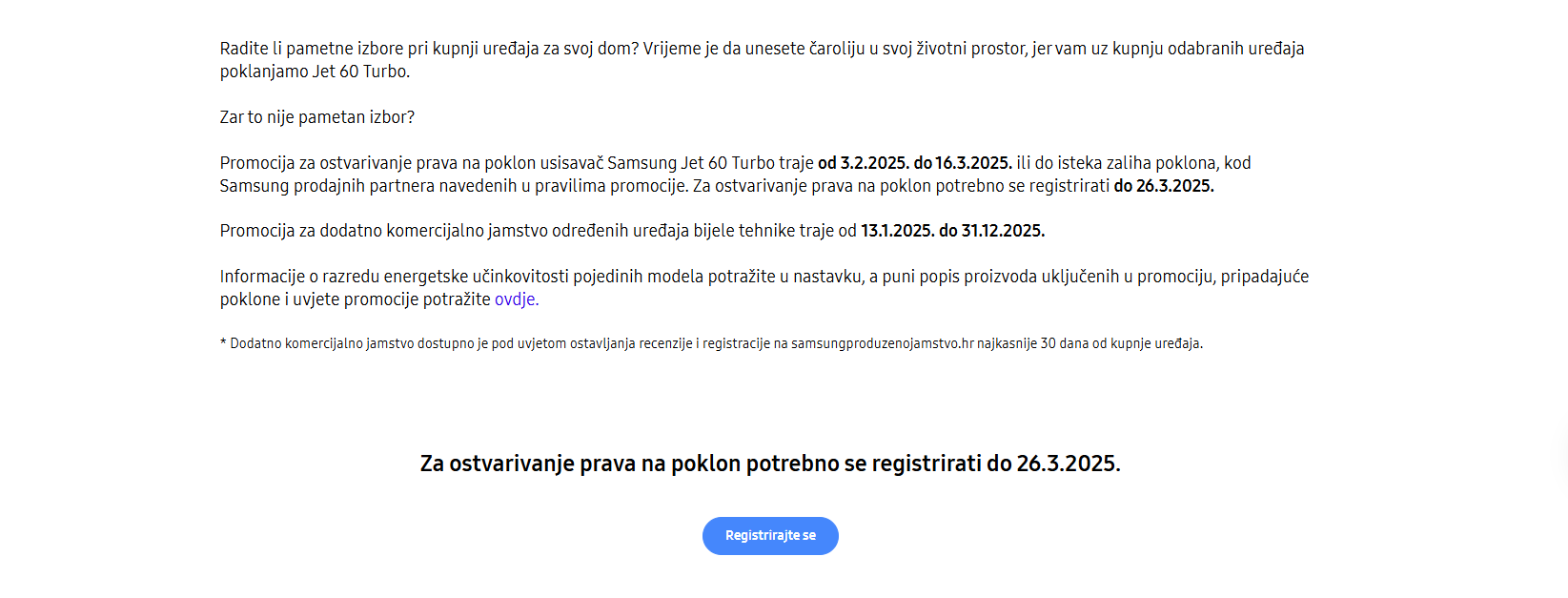Click the Jet 60 Turbo gift registration button
Screen dimensions: 1568x598
click(x=770, y=535)
